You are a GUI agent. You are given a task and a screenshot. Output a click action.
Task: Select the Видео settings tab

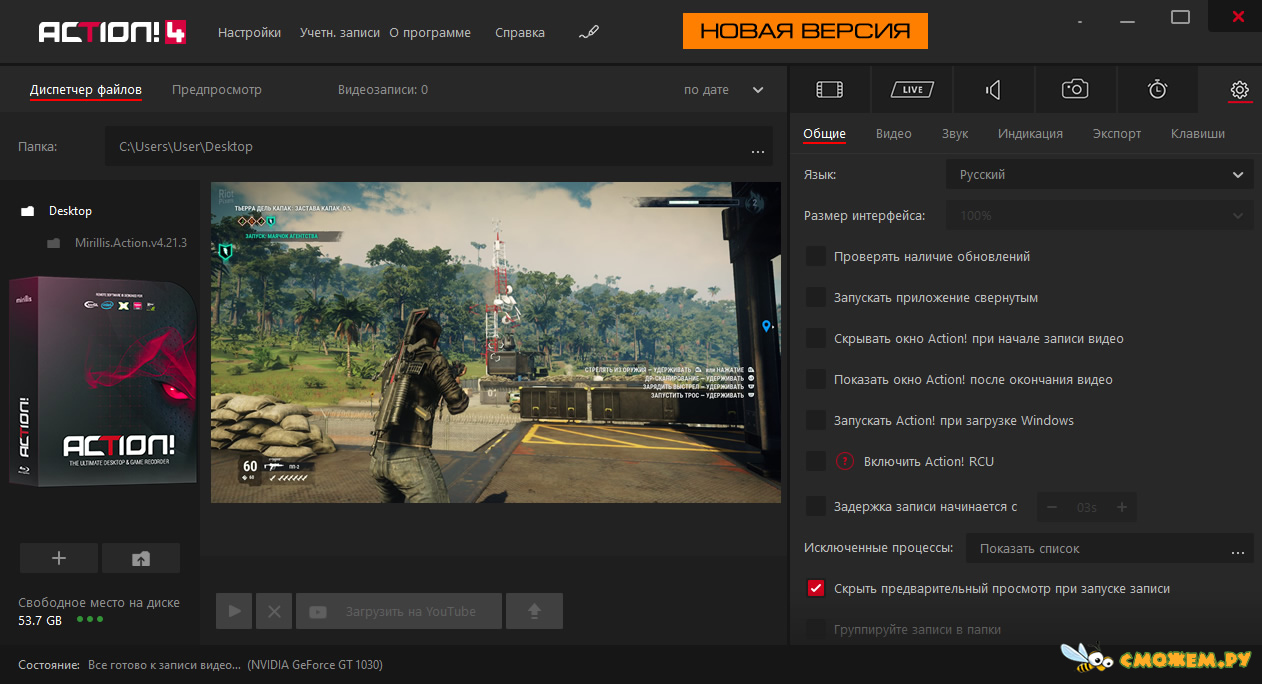[894, 133]
